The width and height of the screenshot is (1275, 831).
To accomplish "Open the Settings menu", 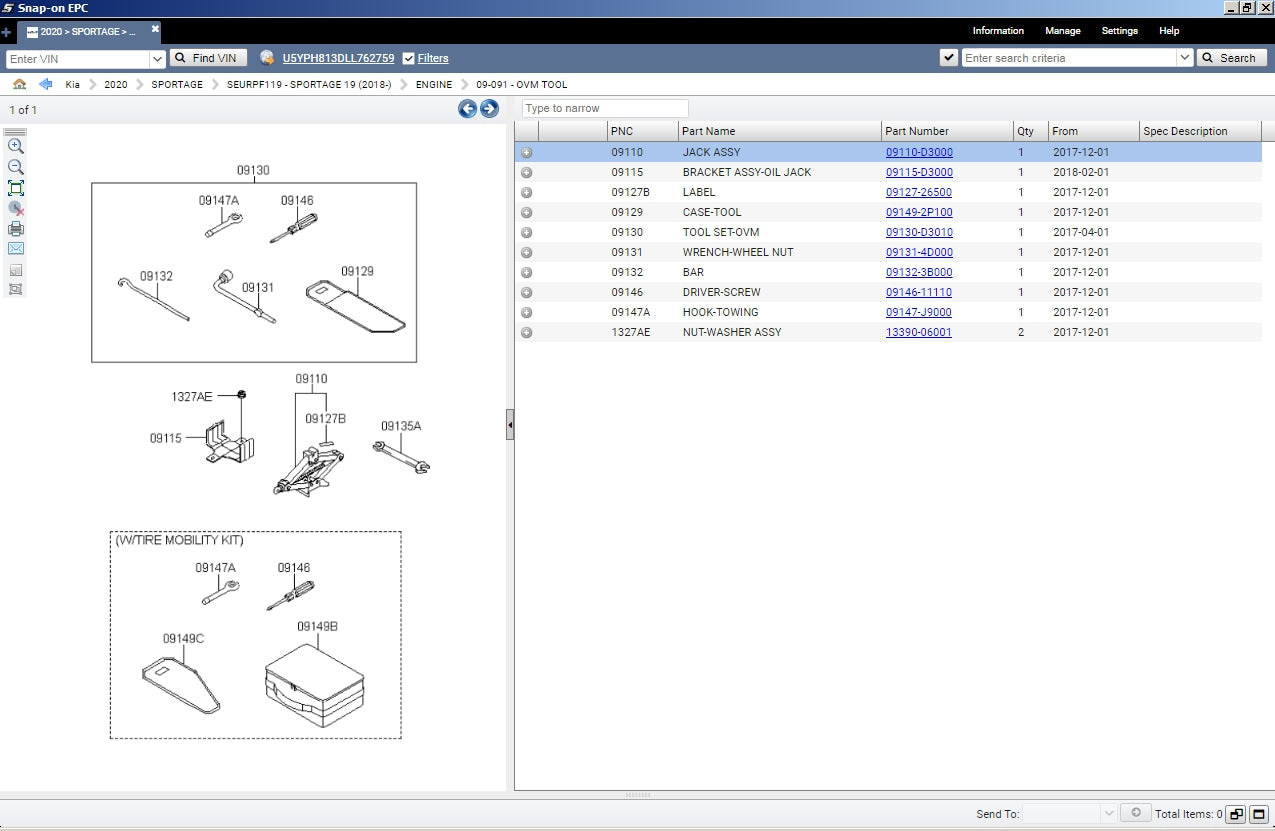I will tap(1119, 31).
